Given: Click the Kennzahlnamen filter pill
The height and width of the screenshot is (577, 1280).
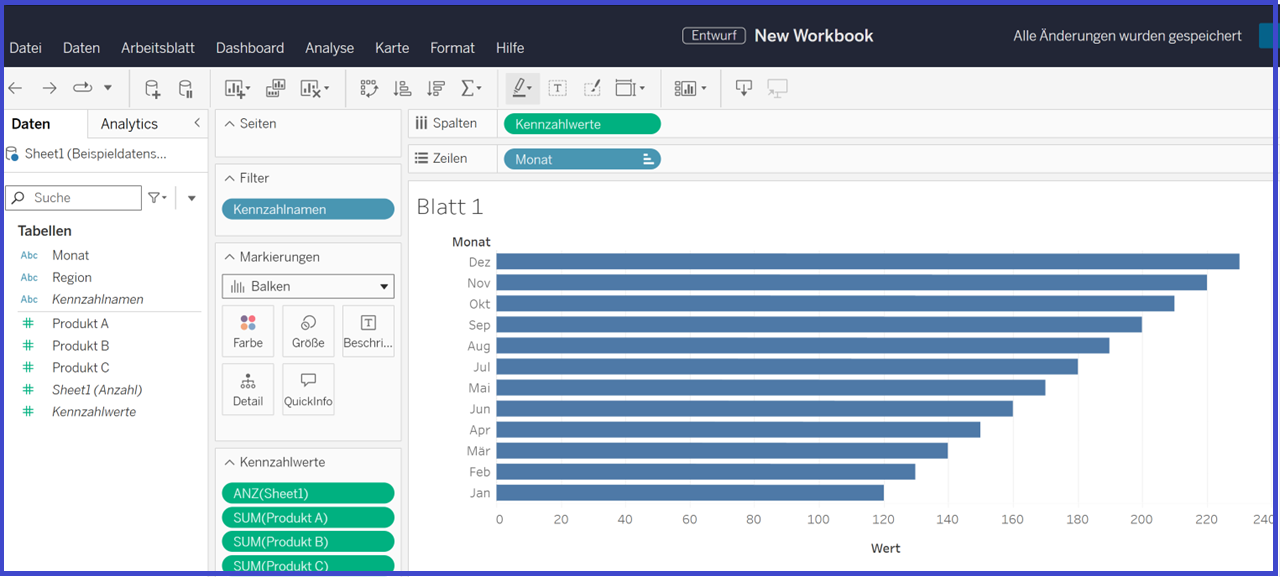Looking at the screenshot, I should [x=308, y=209].
